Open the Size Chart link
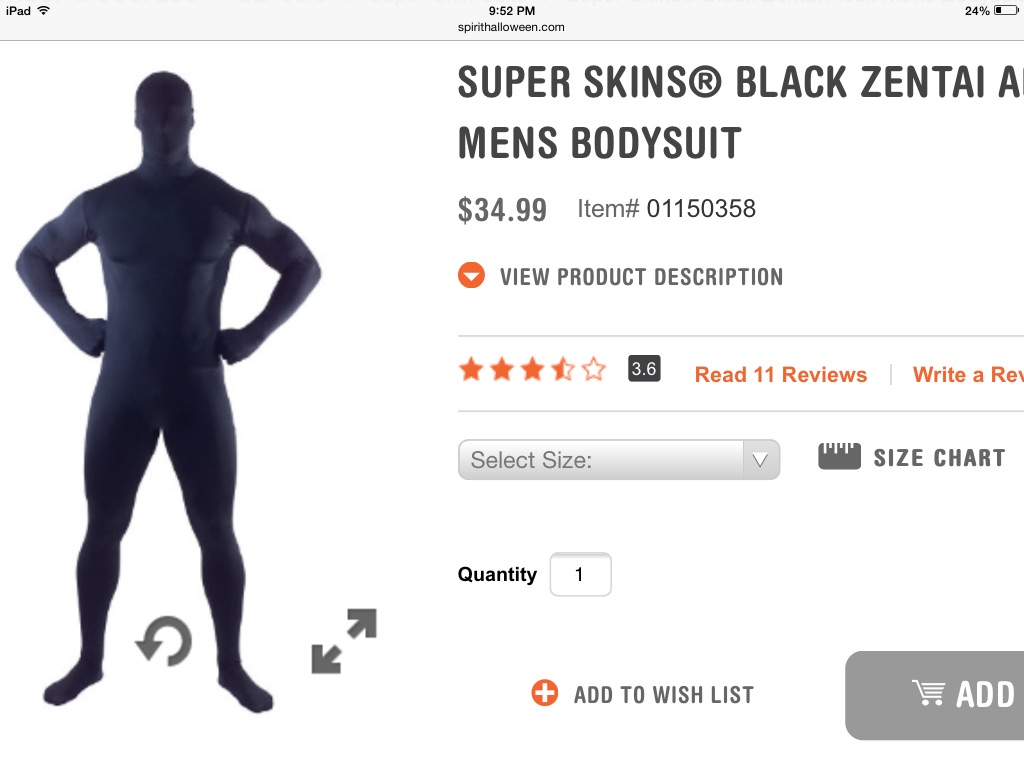Viewport: 1024px width, 768px height. pyautogui.click(x=939, y=458)
